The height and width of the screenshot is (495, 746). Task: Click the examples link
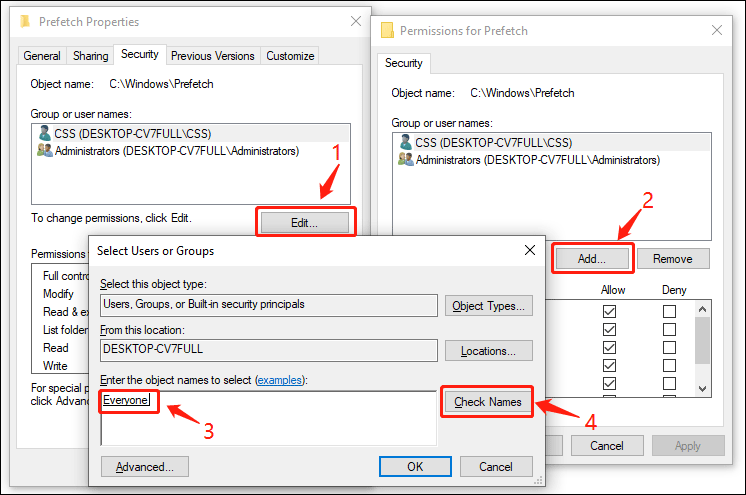click(x=281, y=380)
